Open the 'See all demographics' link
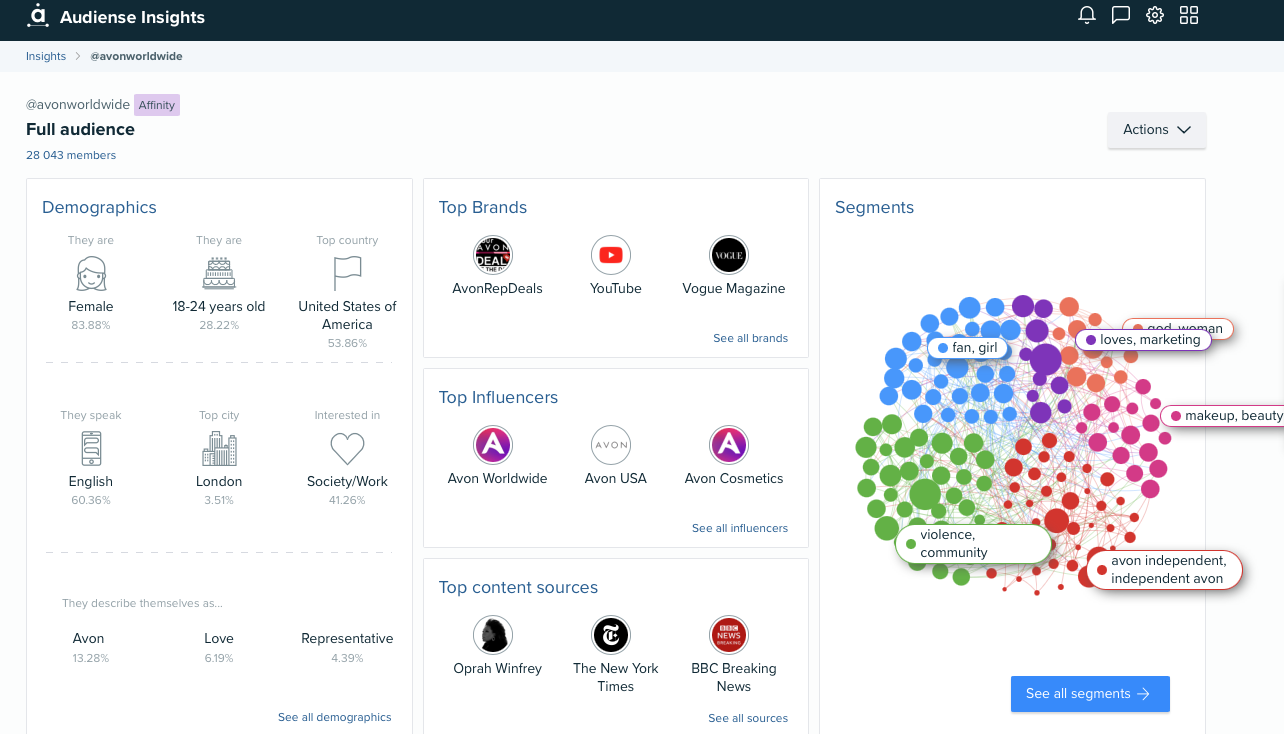 coord(334,717)
